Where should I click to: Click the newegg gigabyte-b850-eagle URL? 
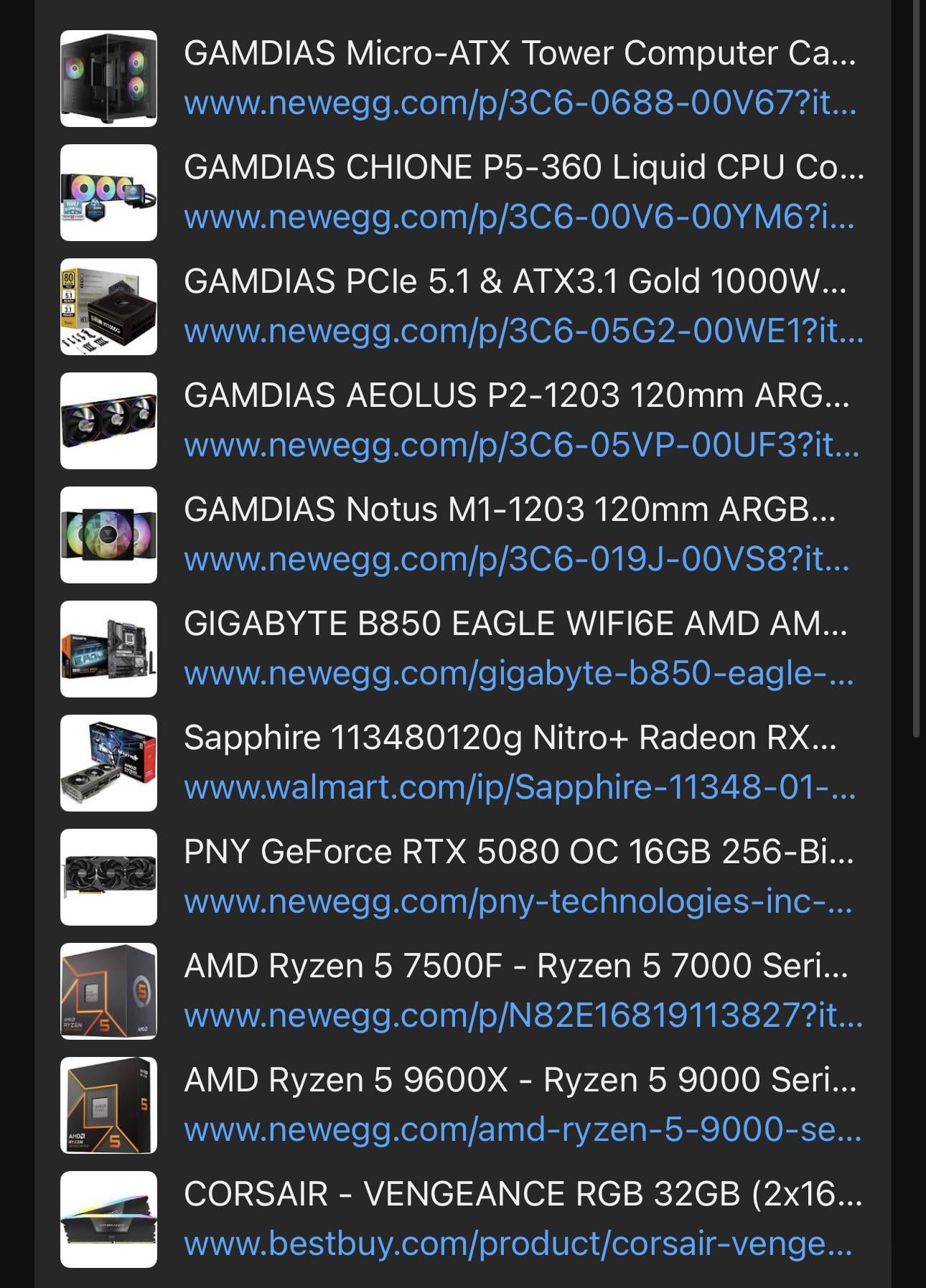tap(518, 674)
